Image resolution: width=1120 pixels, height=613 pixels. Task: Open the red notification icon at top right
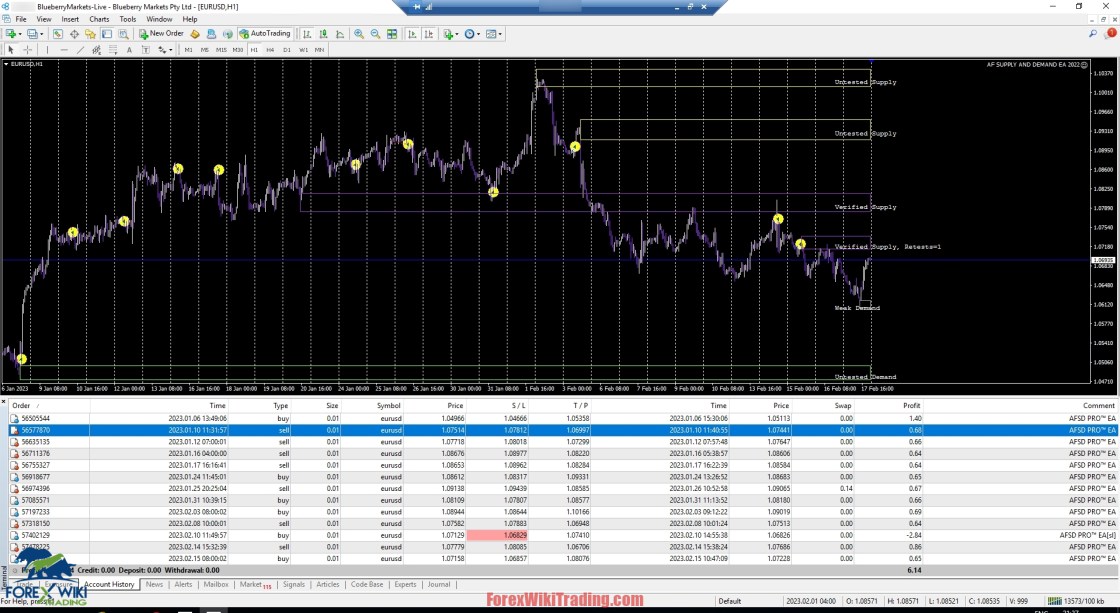click(1111, 33)
